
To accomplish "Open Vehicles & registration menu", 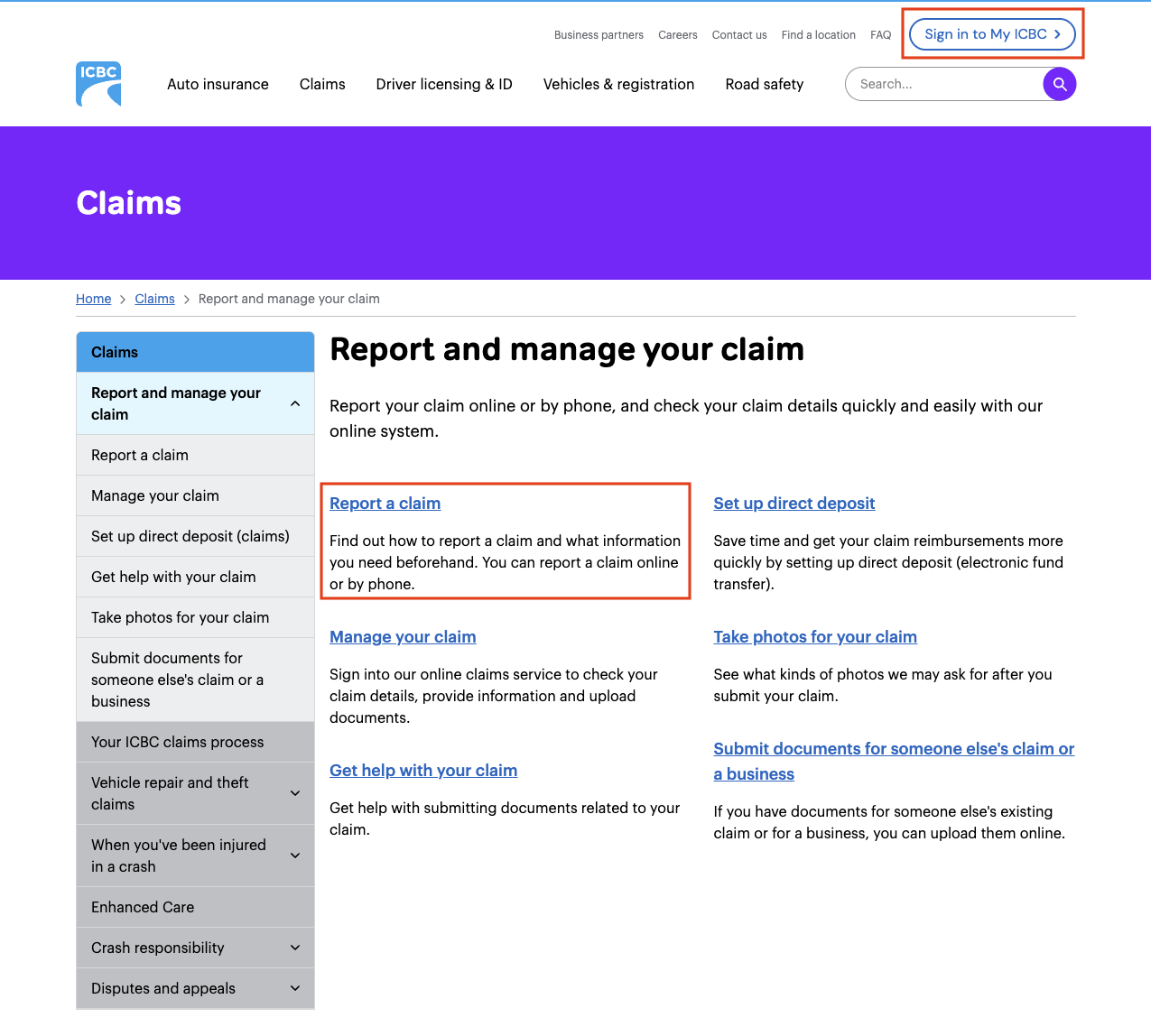I will point(618,84).
